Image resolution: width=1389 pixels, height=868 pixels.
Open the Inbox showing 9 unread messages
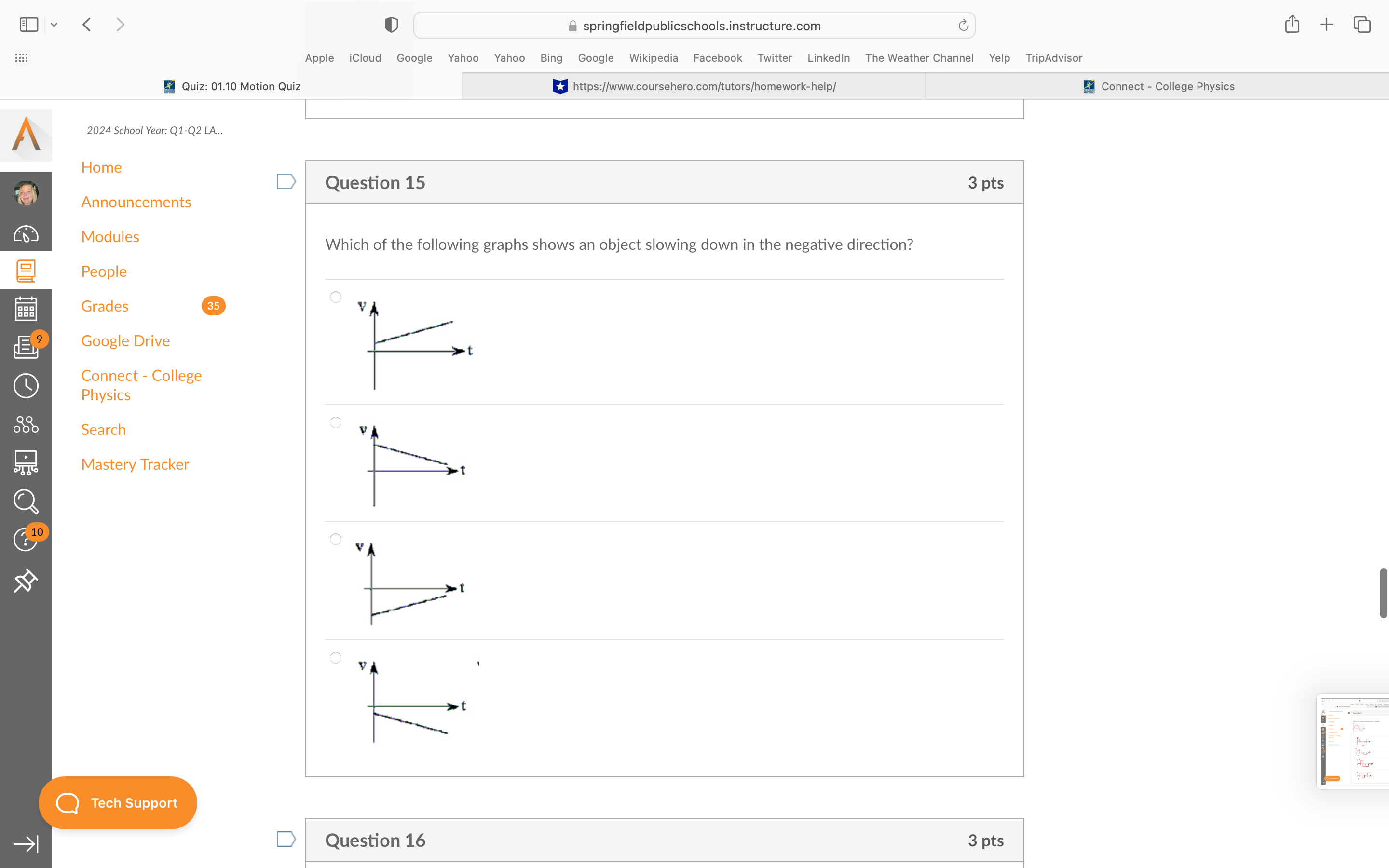click(26, 346)
